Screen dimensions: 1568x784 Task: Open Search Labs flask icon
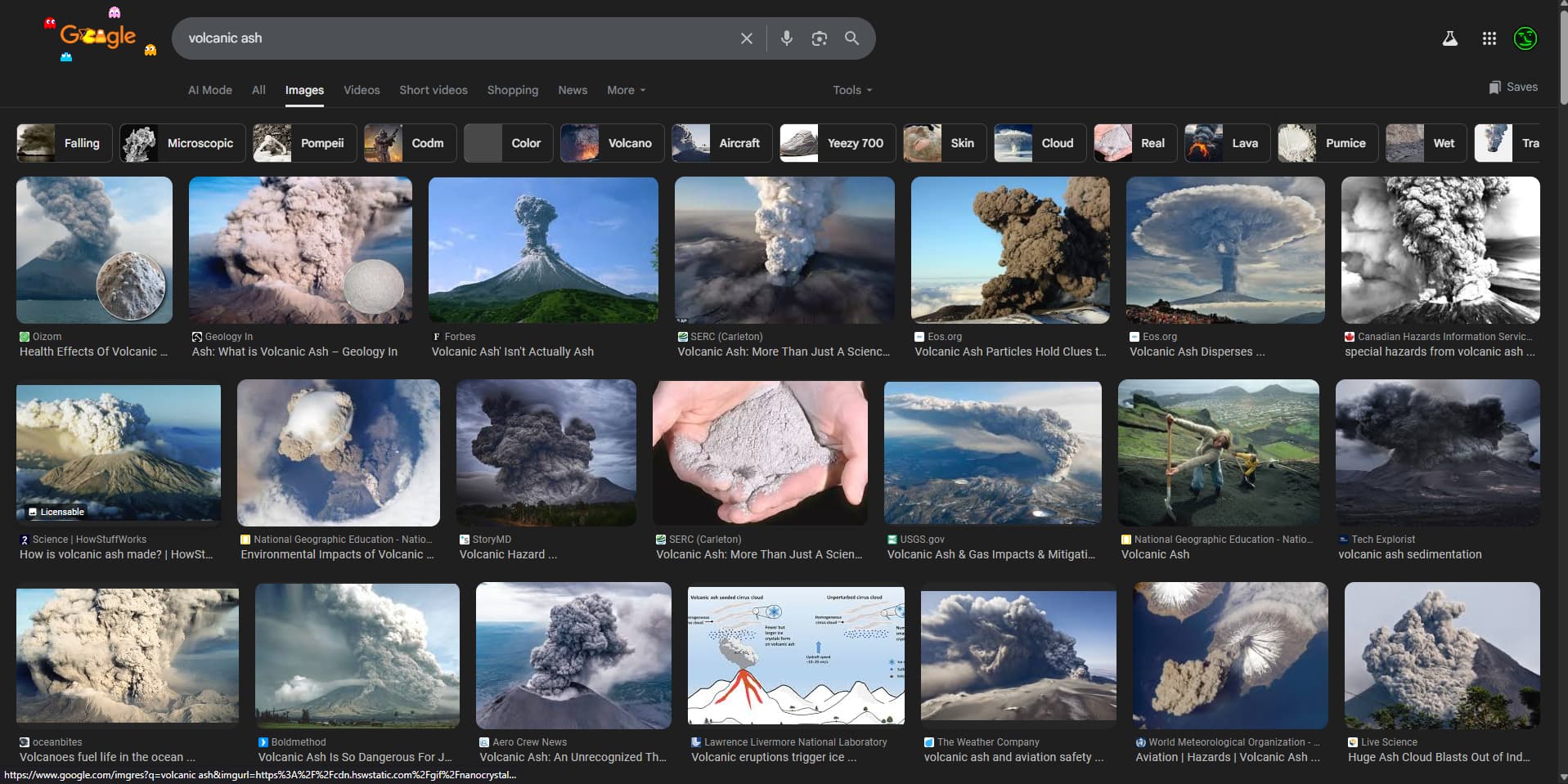click(x=1449, y=38)
